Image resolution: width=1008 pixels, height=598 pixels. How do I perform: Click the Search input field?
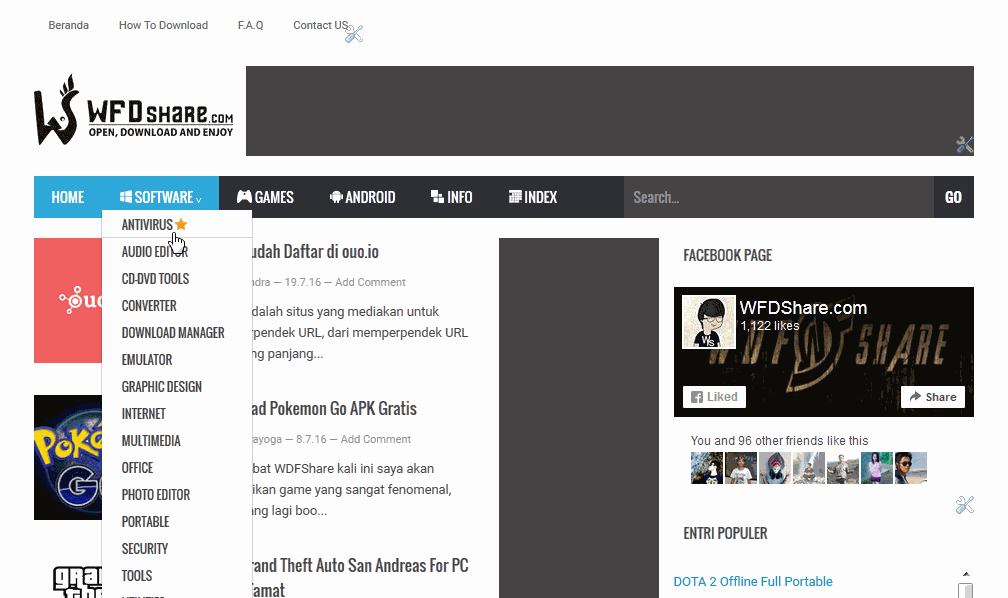(x=778, y=197)
